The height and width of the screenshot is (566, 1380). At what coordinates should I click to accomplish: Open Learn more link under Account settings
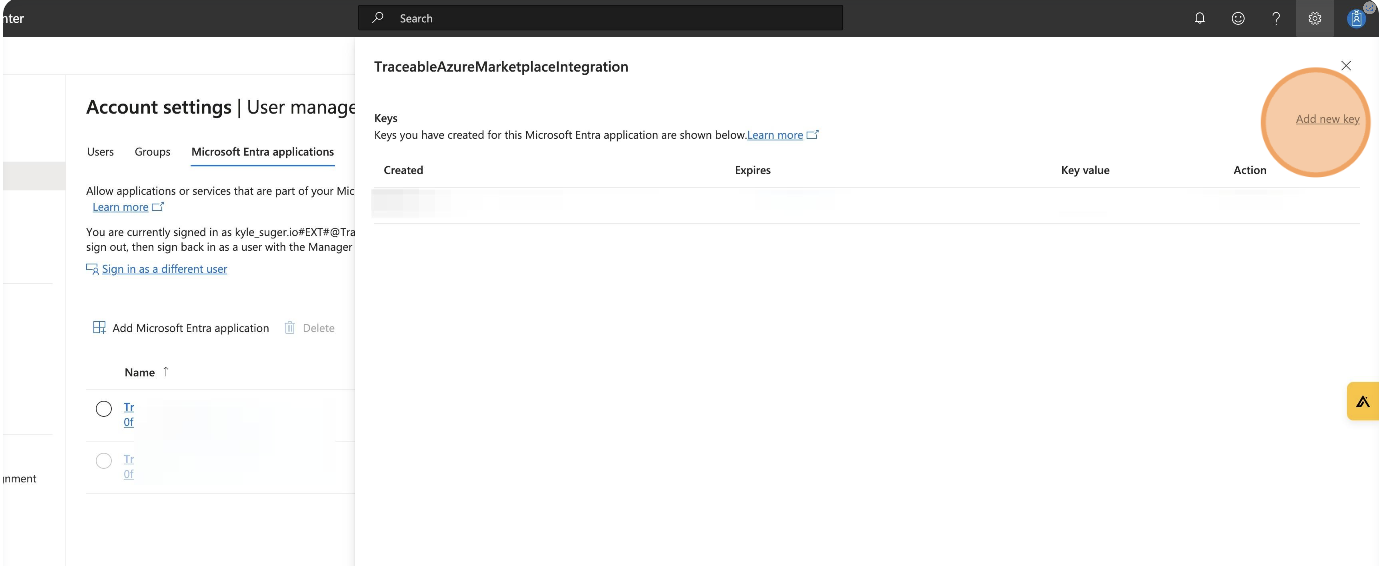[x=120, y=207]
